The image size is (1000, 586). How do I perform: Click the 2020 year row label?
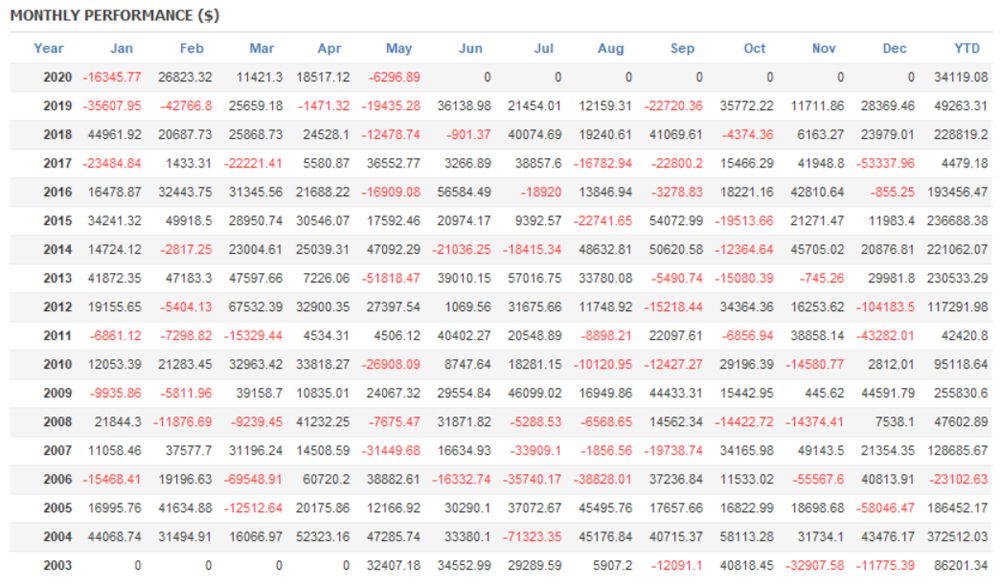[58, 77]
